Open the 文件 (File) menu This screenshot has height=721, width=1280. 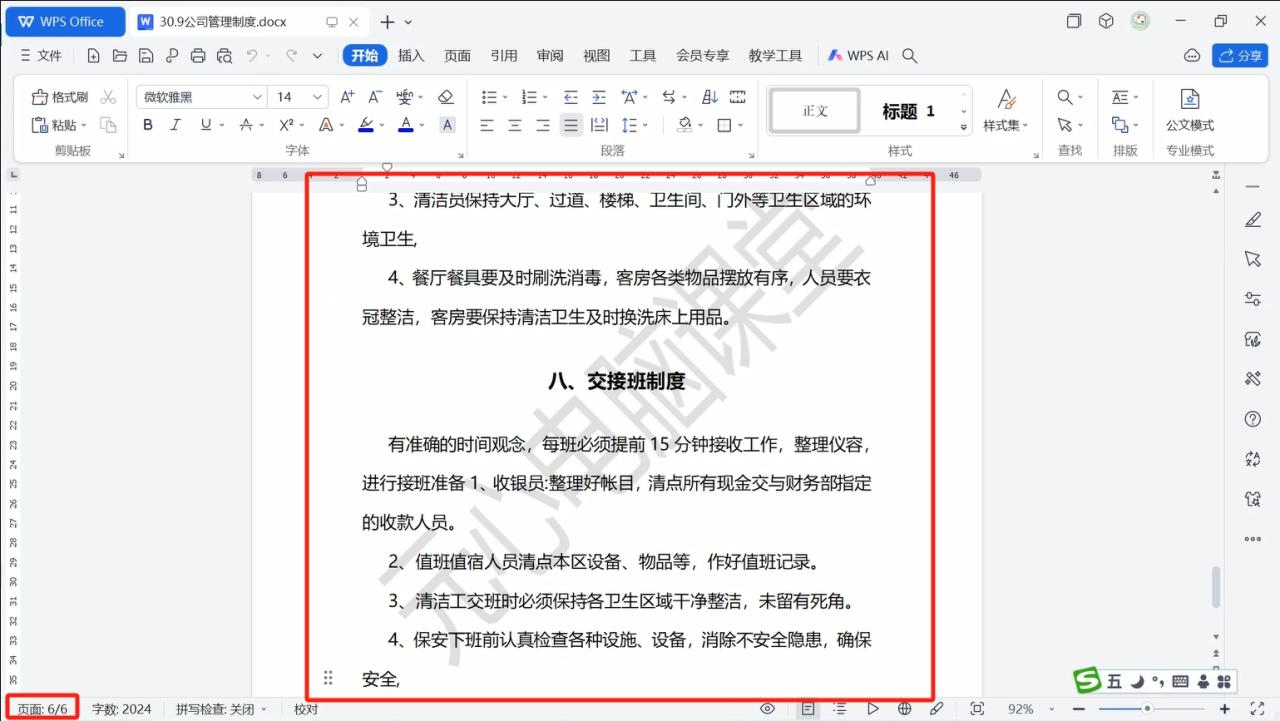coord(41,56)
